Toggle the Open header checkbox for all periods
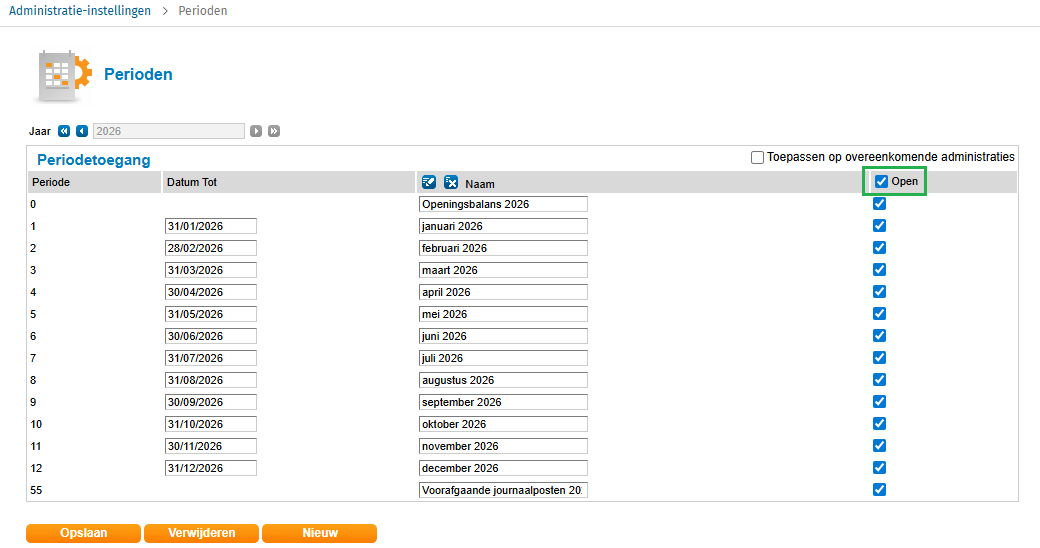Viewport: 1040px width, 548px height. pos(881,182)
